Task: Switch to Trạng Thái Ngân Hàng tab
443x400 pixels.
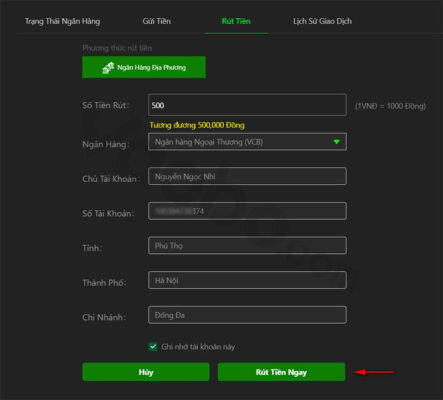Action: coord(62,21)
